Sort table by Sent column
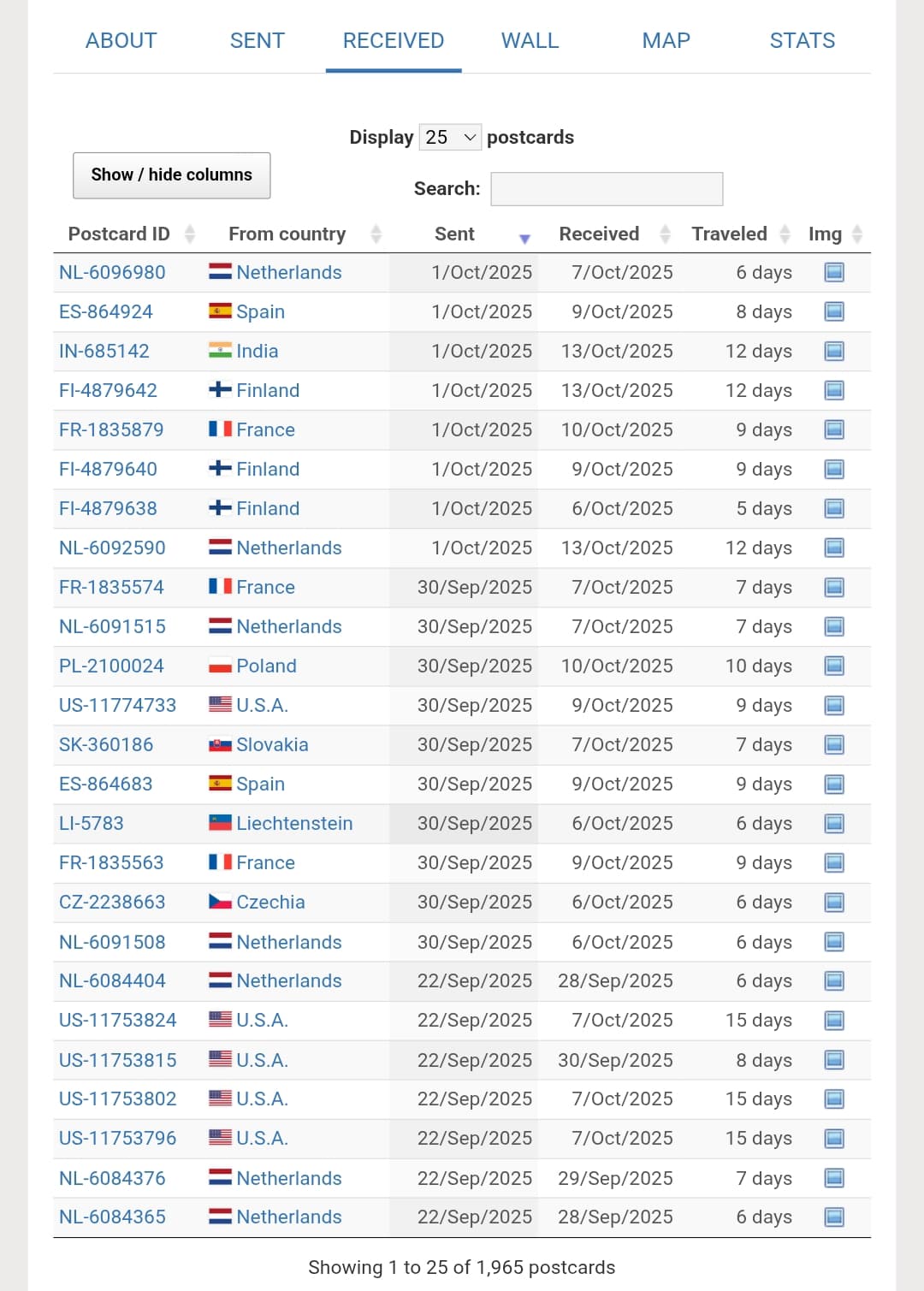Viewport: 924px width, 1291px height. (x=455, y=234)
